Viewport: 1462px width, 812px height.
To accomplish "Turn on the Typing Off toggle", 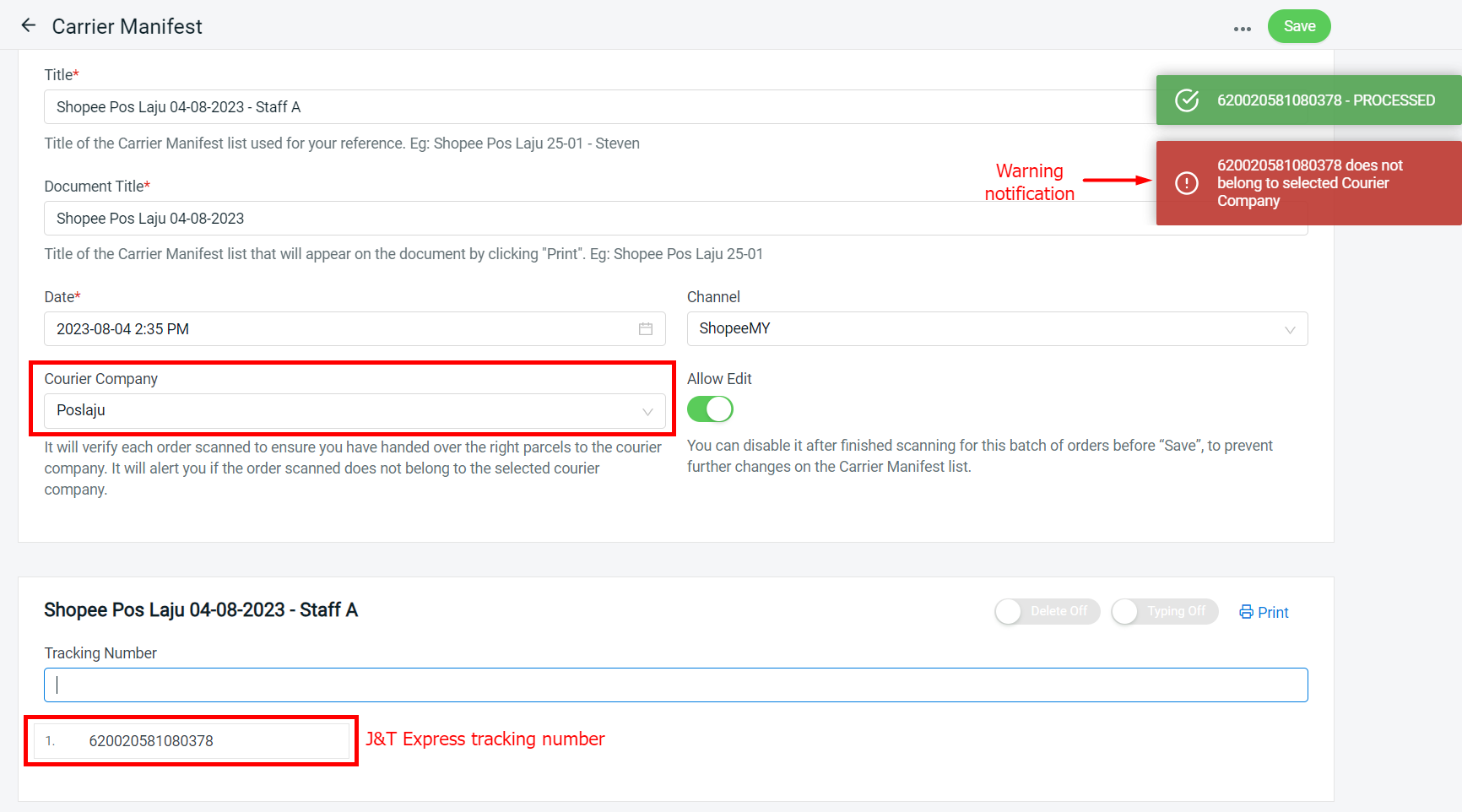I will point(1164,611).
